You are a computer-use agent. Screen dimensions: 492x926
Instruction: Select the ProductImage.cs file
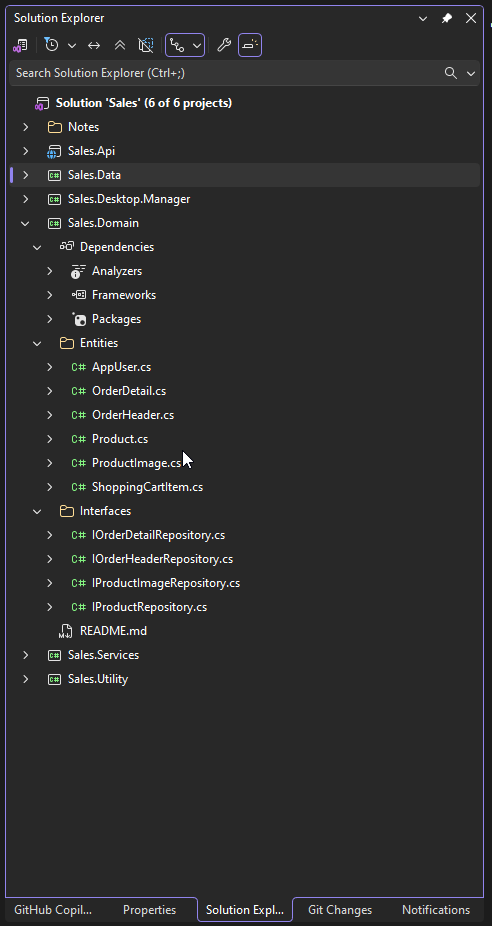click(136, 463)
